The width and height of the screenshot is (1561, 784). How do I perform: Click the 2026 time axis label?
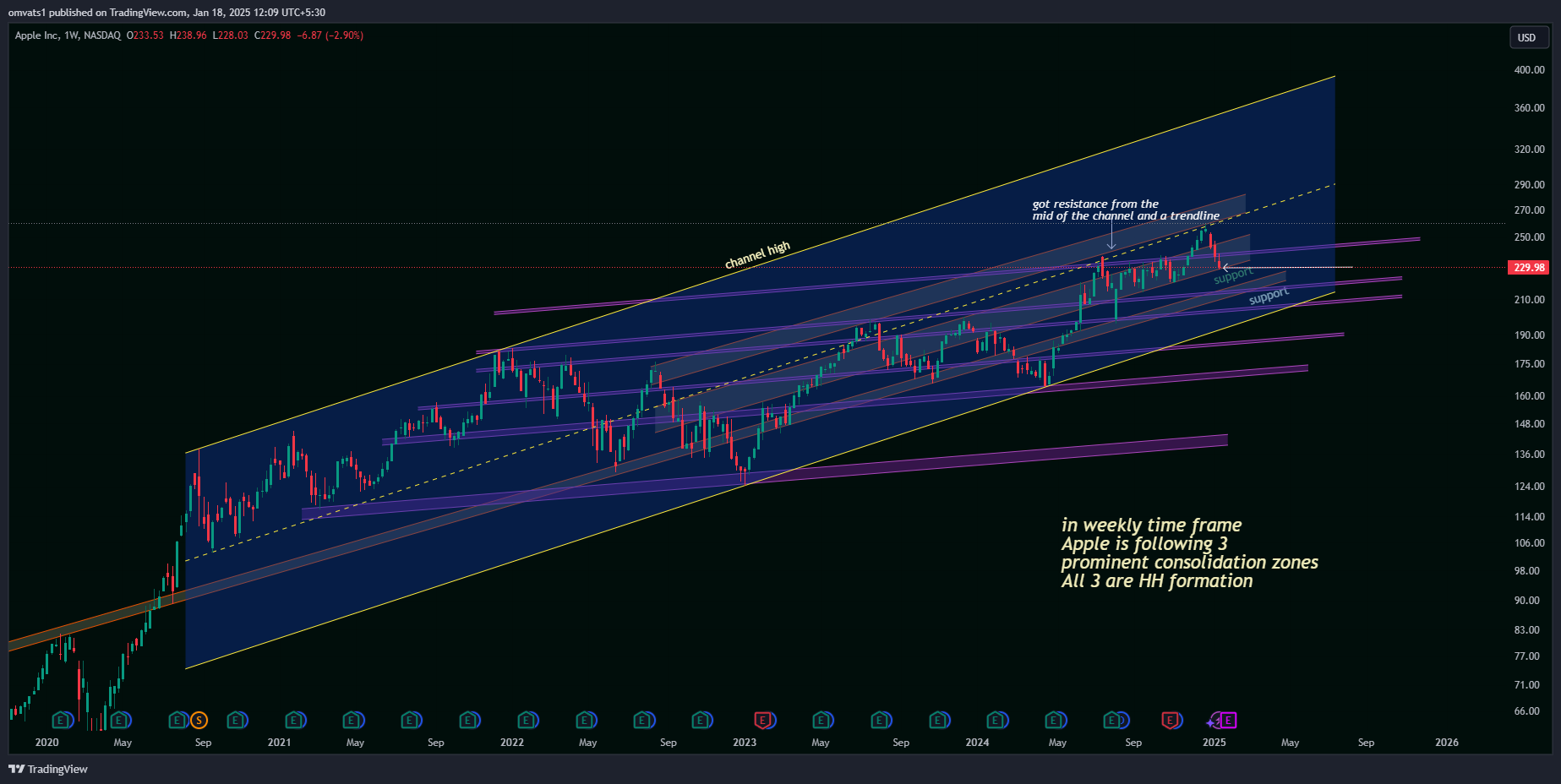coord(1446,743)
